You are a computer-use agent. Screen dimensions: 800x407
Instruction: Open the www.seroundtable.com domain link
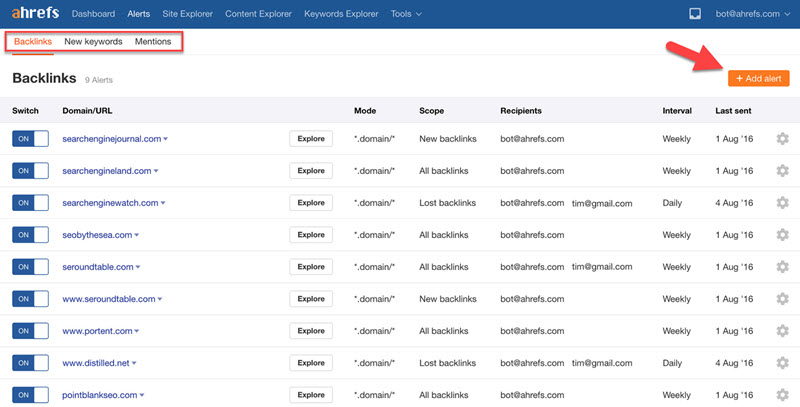(x=108, y=299)
